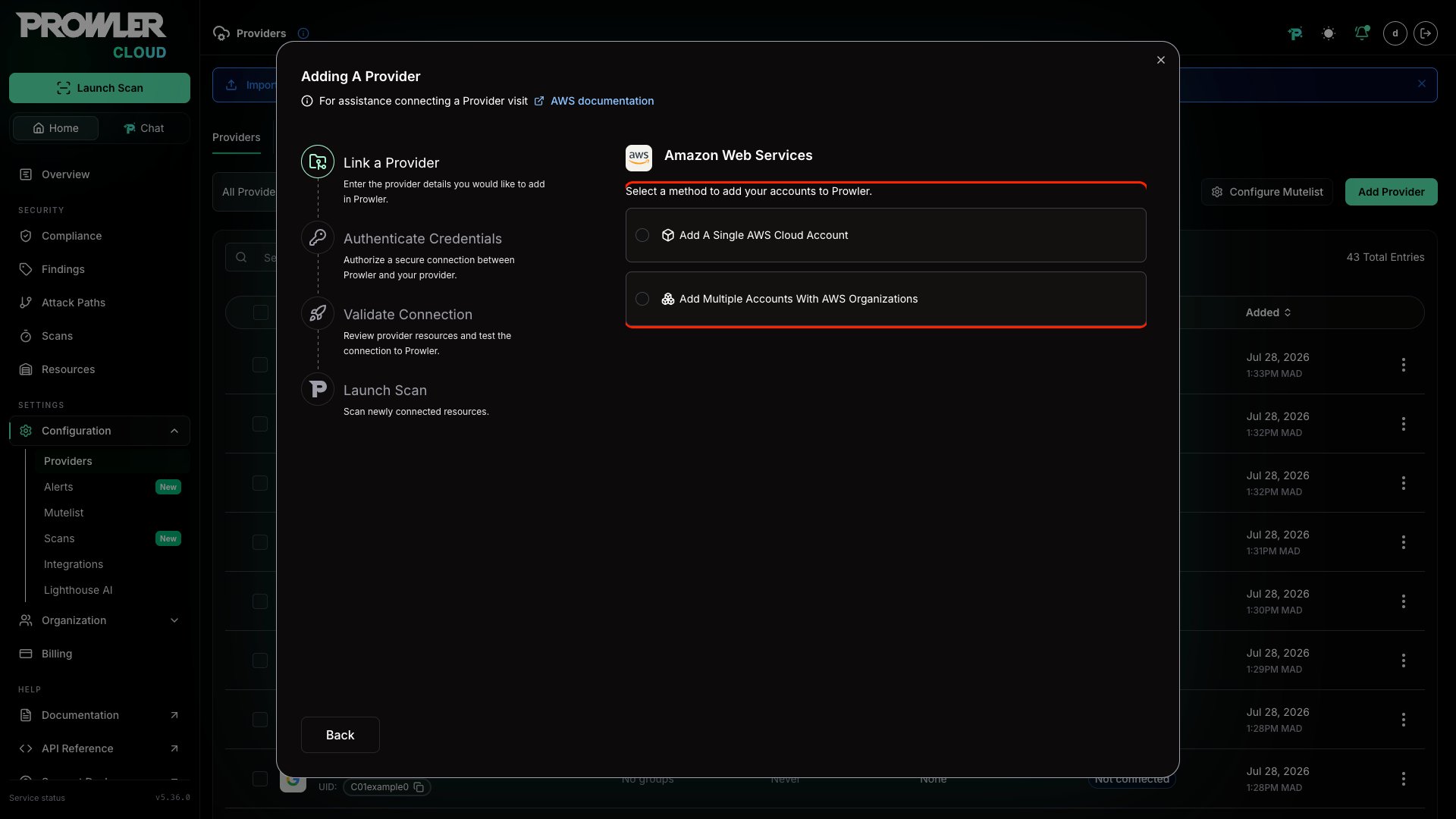Image resolution: width=1456 pixels, height=819 pixels.
Task: Click the Scans timer icon
Action: [x=26, y=336]
